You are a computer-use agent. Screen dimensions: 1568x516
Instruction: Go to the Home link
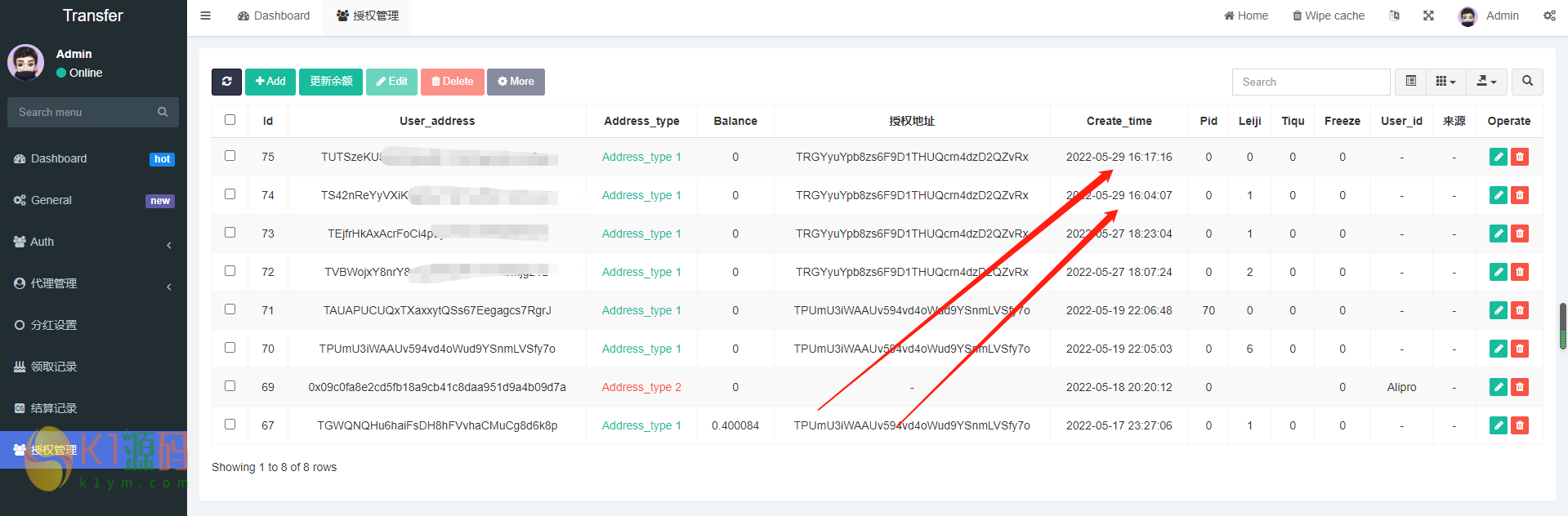click(x=1246, y=16)
